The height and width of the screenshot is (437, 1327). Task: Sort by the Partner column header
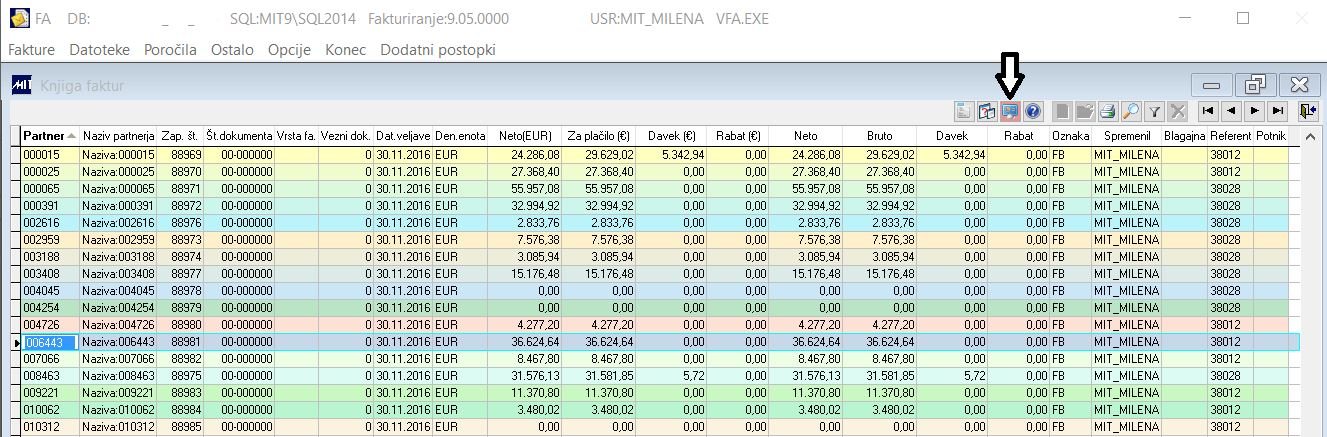tap(50, 135)
